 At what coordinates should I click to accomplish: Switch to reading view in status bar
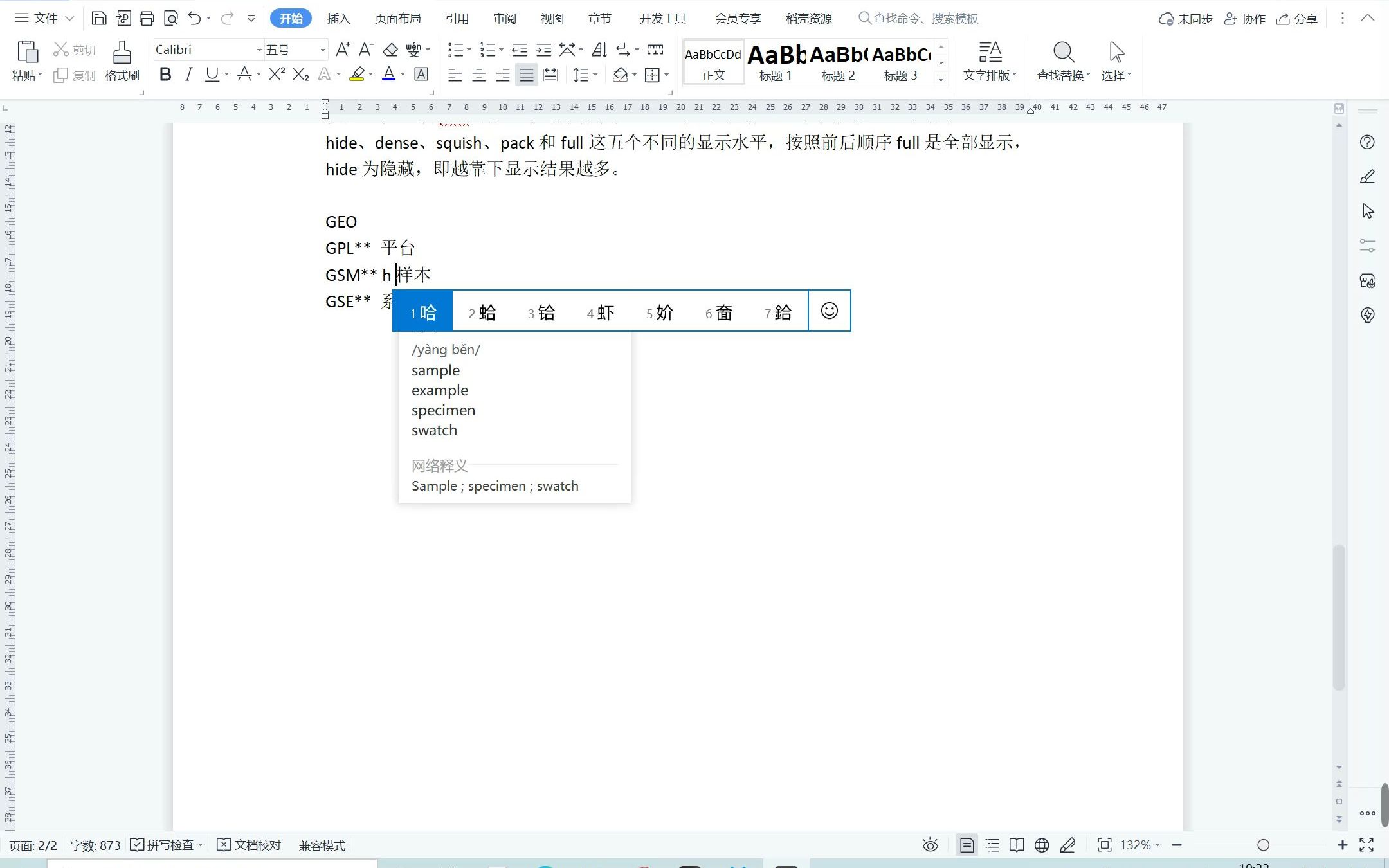pos(1017,845)
